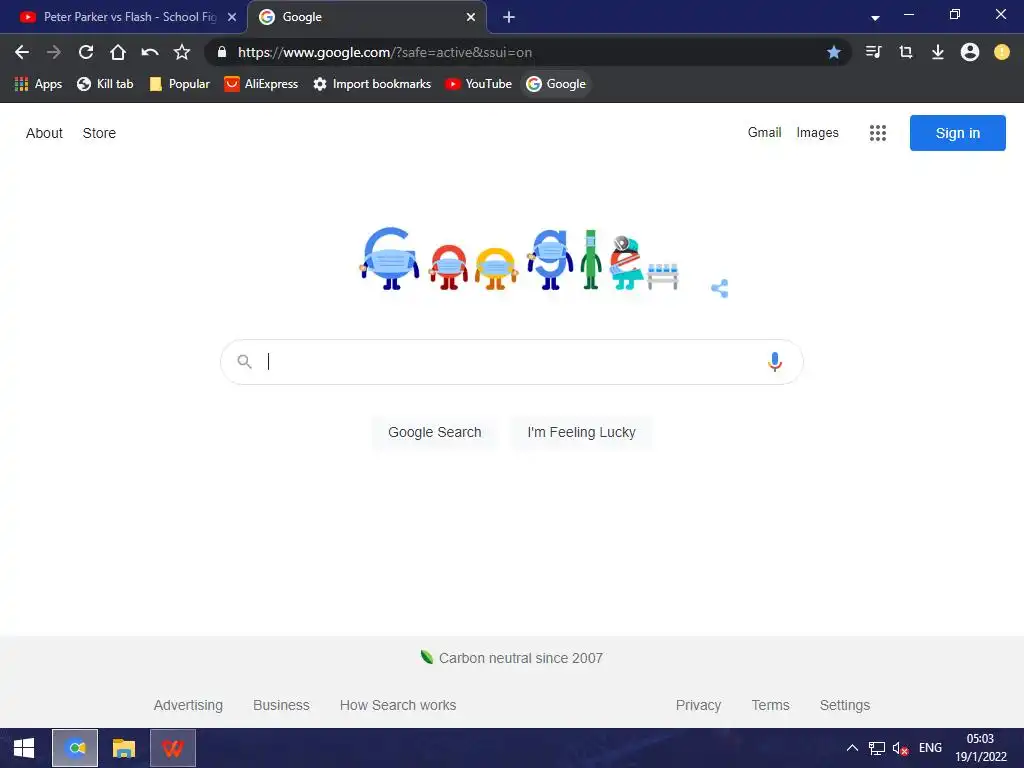1024x768 pixels.
Task: Open the Store link
Action: pyautogui.click(x=99, y=133)
